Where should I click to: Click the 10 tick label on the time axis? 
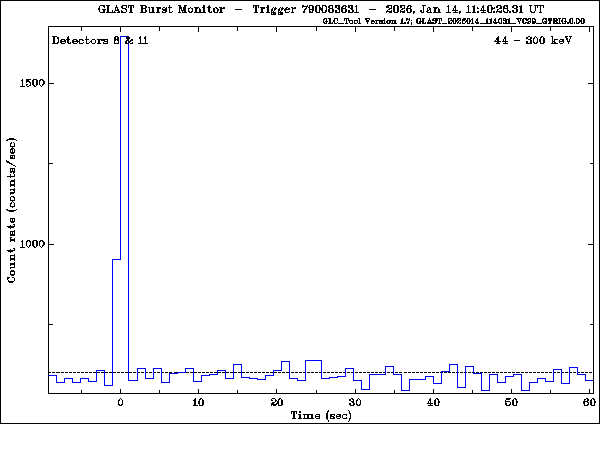(x=198, y=403)
